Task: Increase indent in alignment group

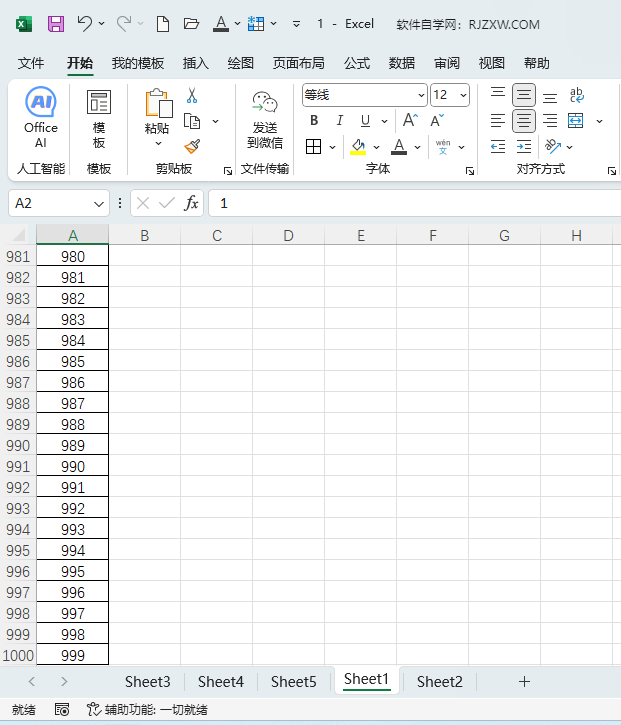Action: (523, 147)
